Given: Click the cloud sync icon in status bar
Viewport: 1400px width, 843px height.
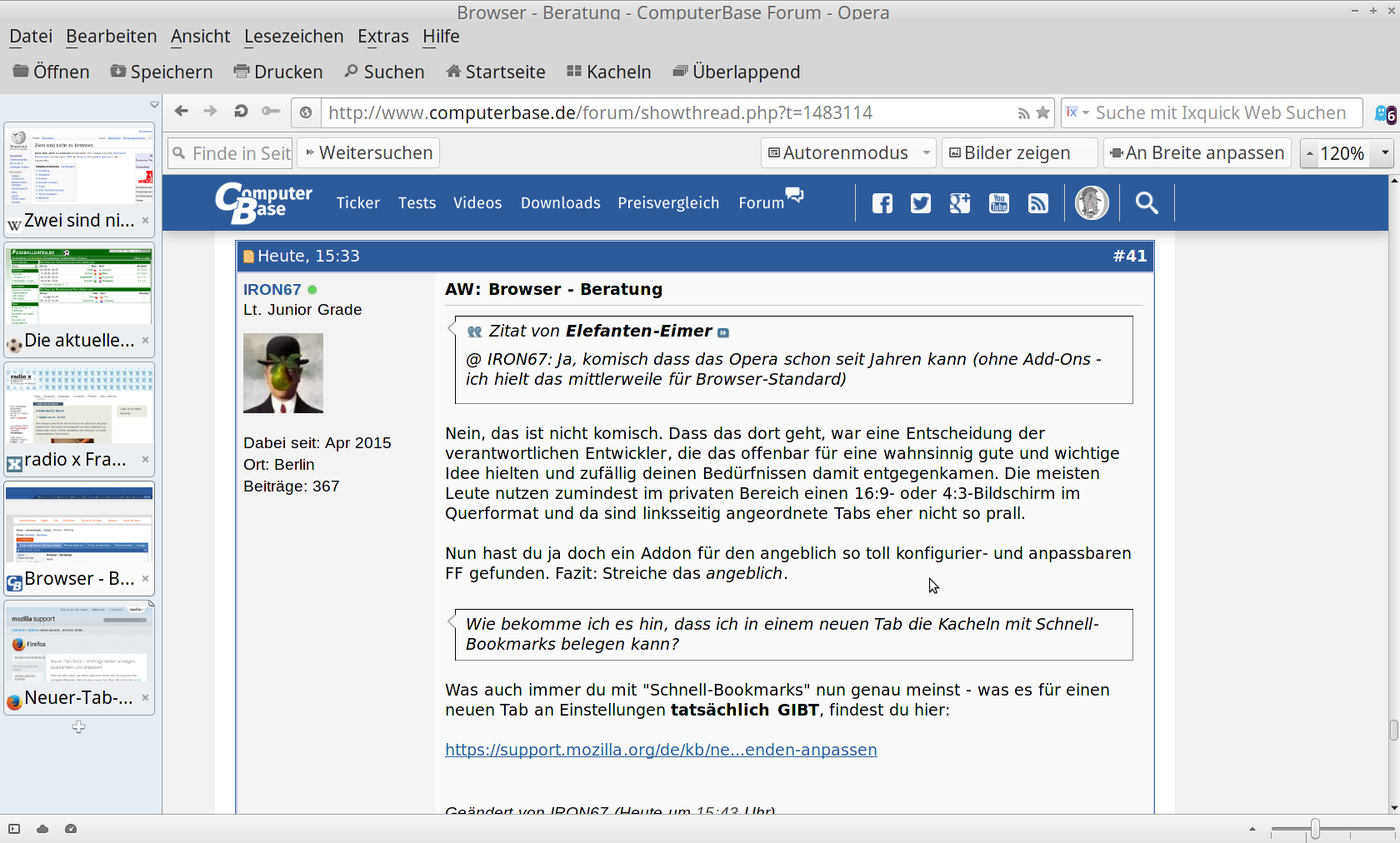Looking at the screenshot, I should pos(42,829).
